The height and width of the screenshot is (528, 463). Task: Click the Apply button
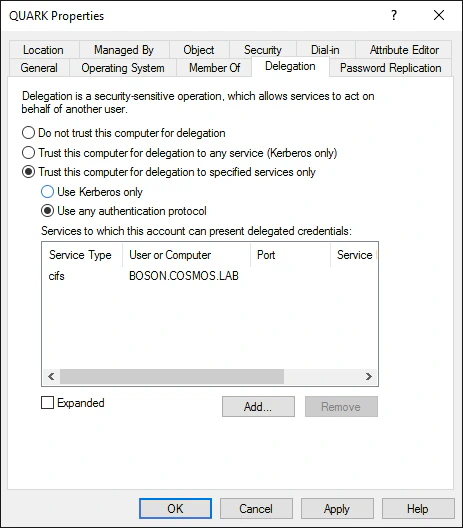(337, 508)
